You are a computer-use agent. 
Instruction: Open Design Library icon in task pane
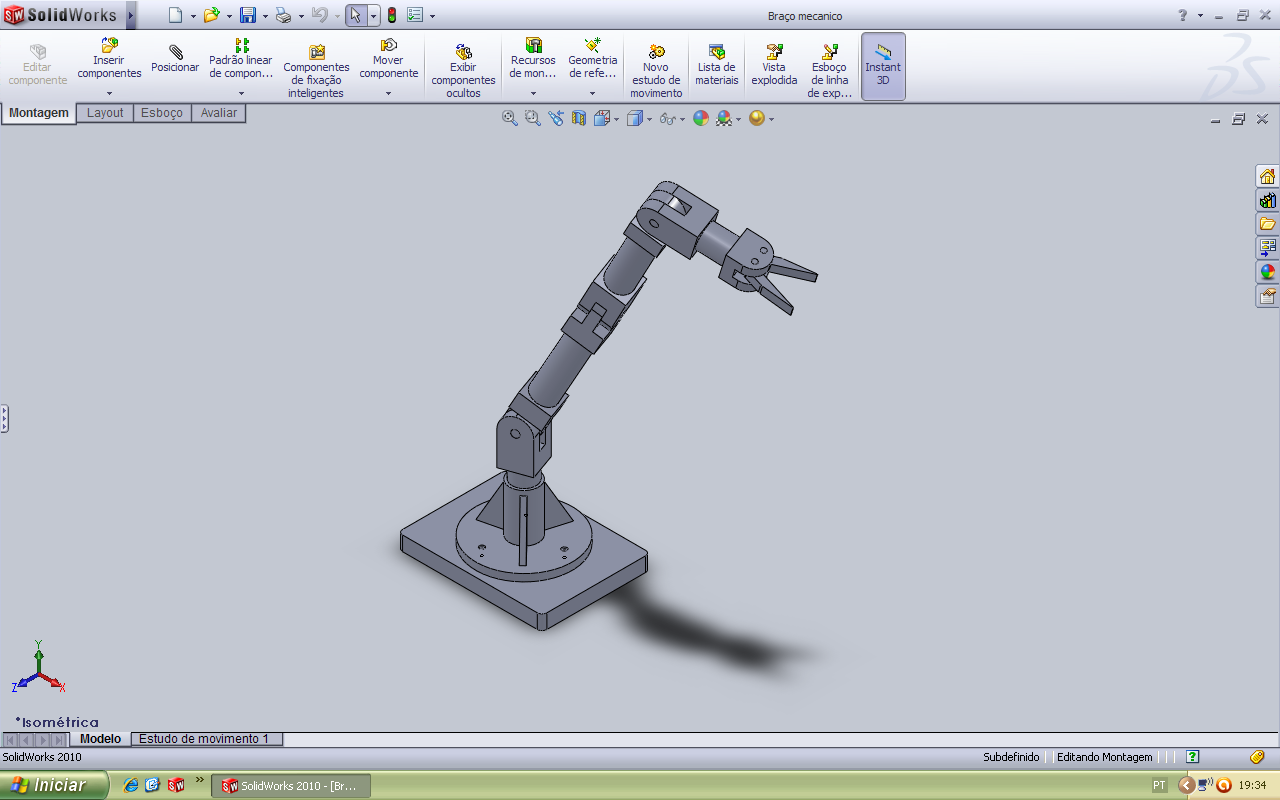tap(1267, 200)
